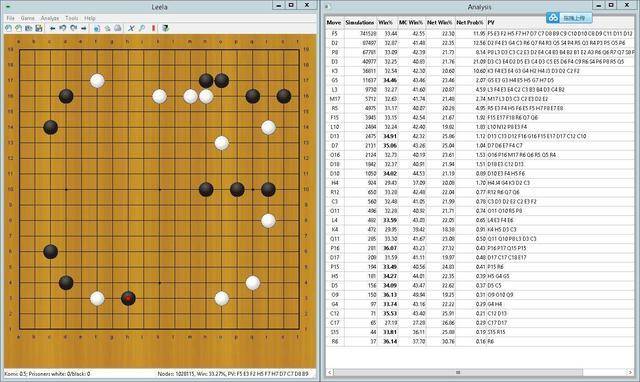
Task: Click the Undo move toolbar icon
Action: (63, 28)
